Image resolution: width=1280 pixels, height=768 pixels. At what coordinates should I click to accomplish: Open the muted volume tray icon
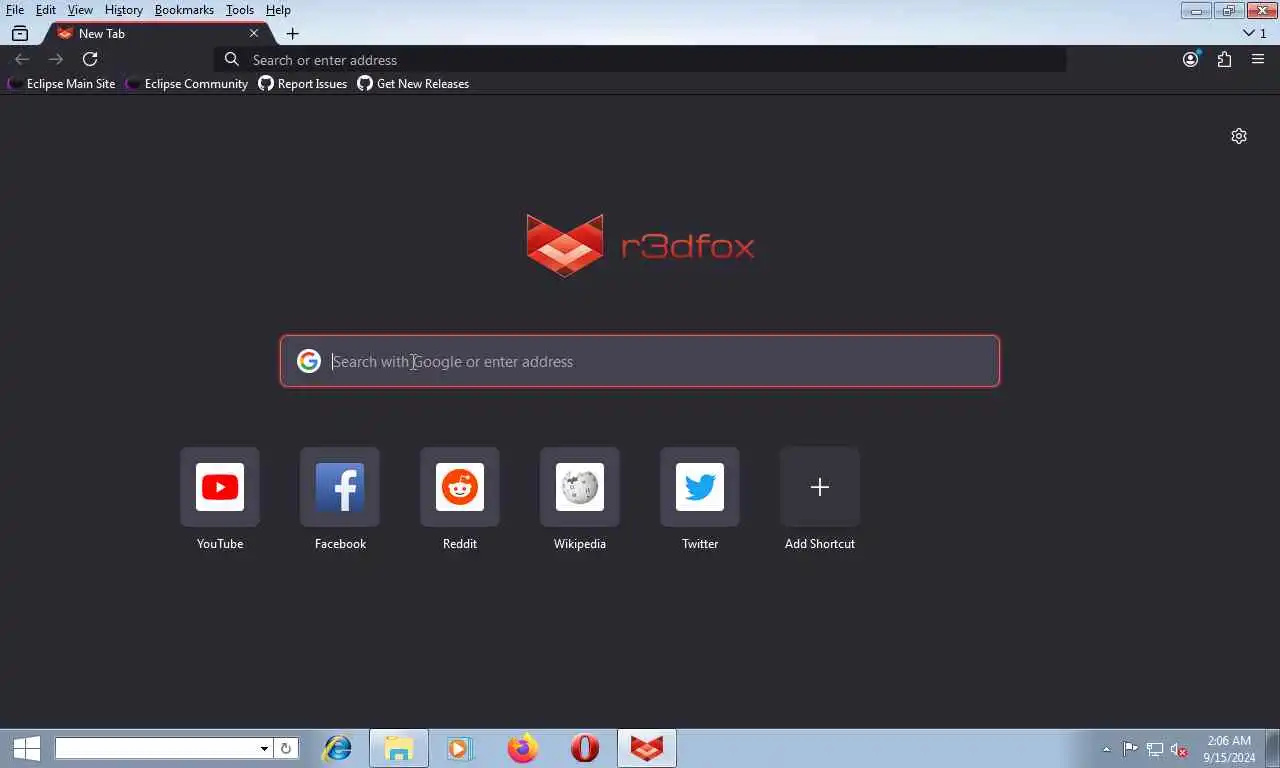click(1179, 749)
